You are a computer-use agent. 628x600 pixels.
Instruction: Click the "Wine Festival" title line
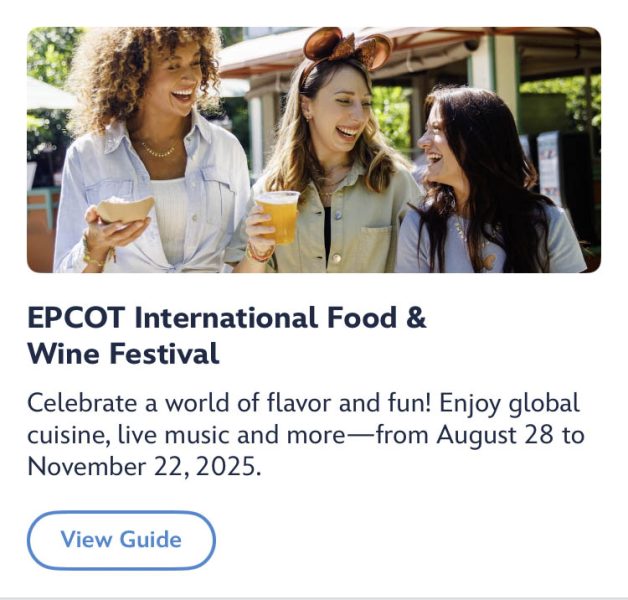(x=123, y=354)
